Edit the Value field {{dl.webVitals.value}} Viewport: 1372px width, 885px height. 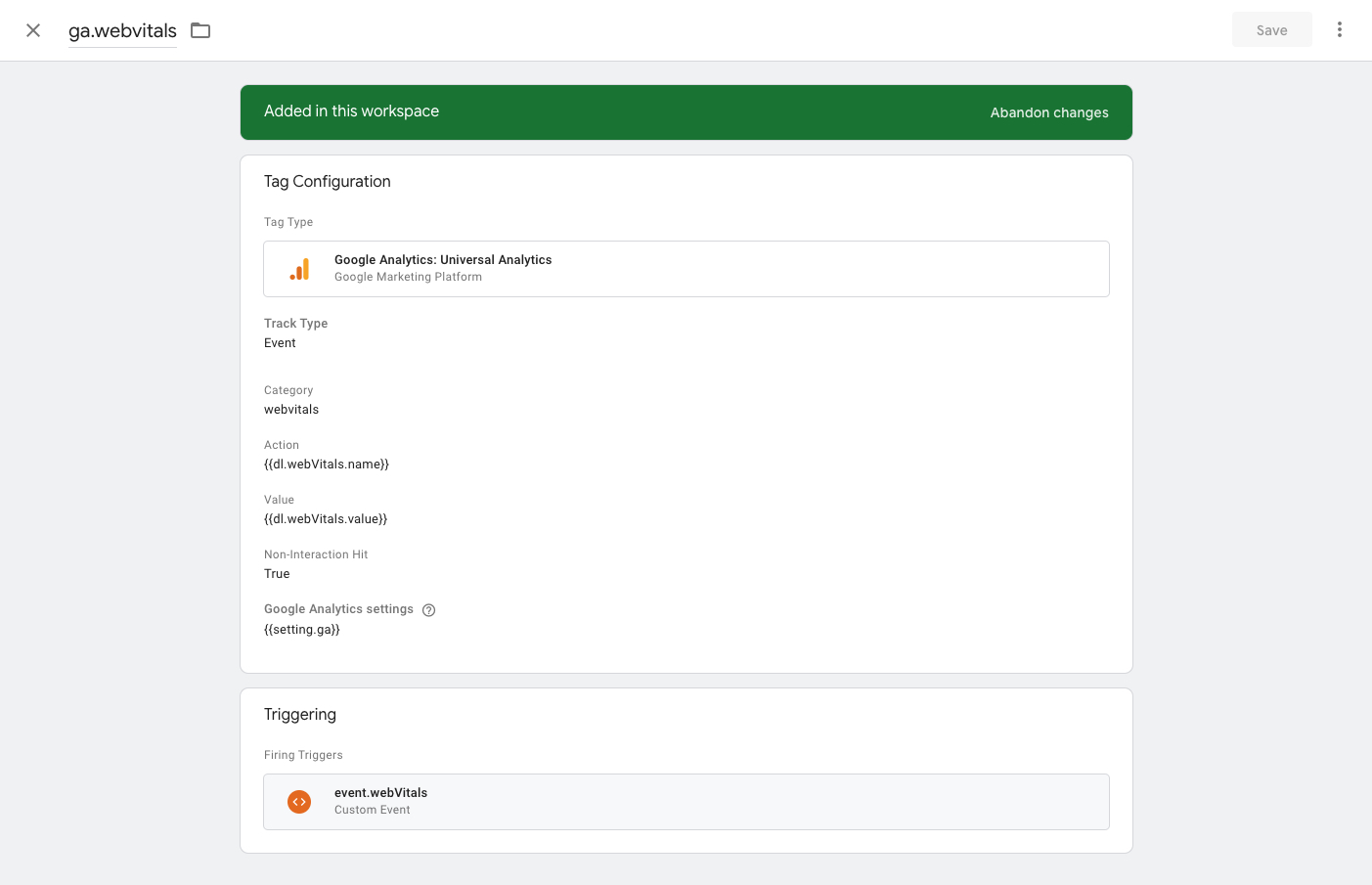[326, 519]
